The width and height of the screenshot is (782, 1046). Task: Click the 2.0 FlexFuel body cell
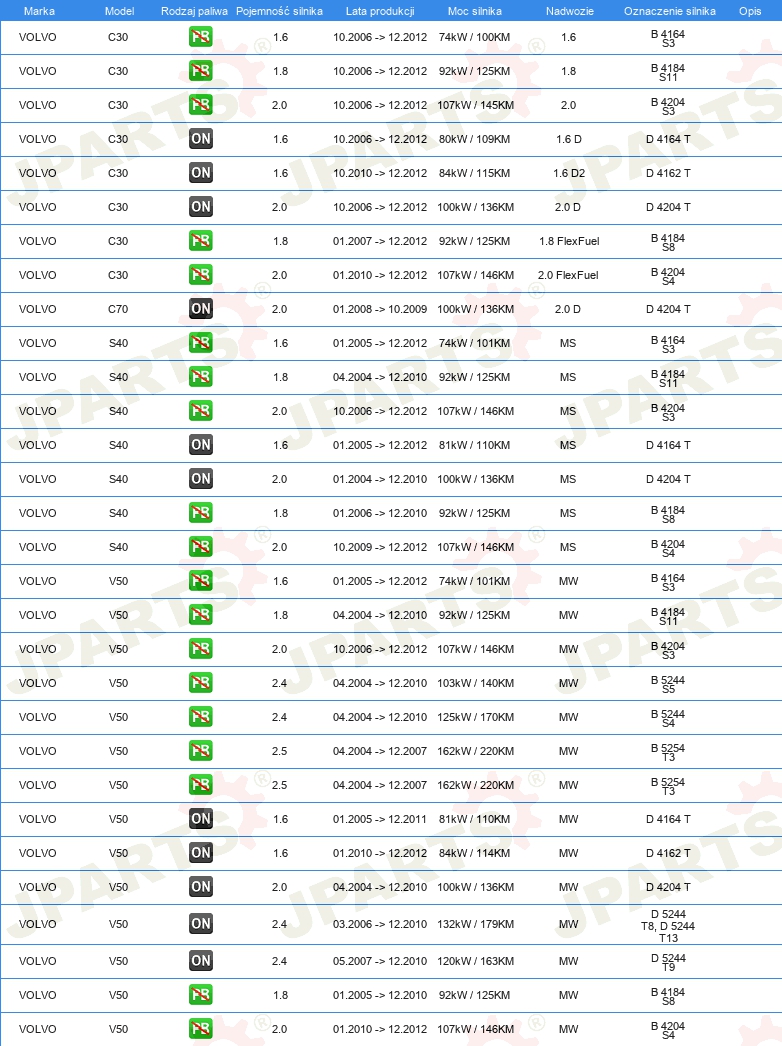568,275
